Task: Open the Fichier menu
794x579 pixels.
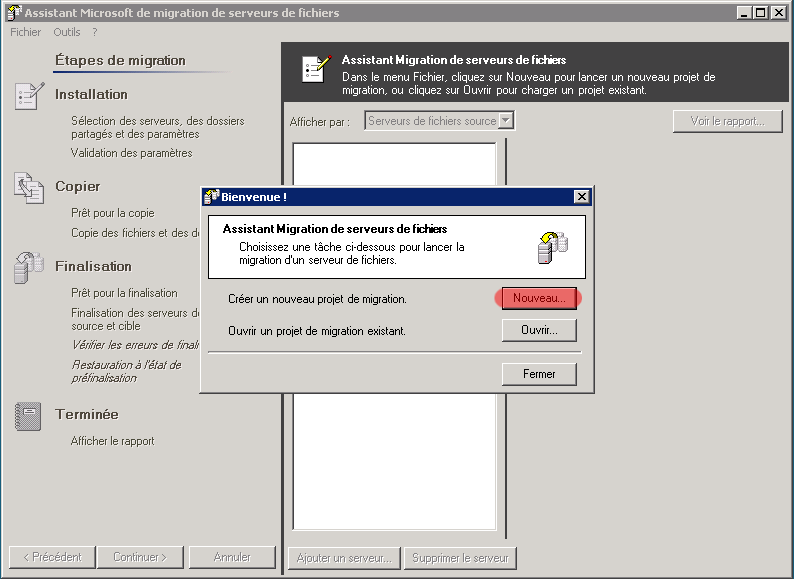Action: 25,32
